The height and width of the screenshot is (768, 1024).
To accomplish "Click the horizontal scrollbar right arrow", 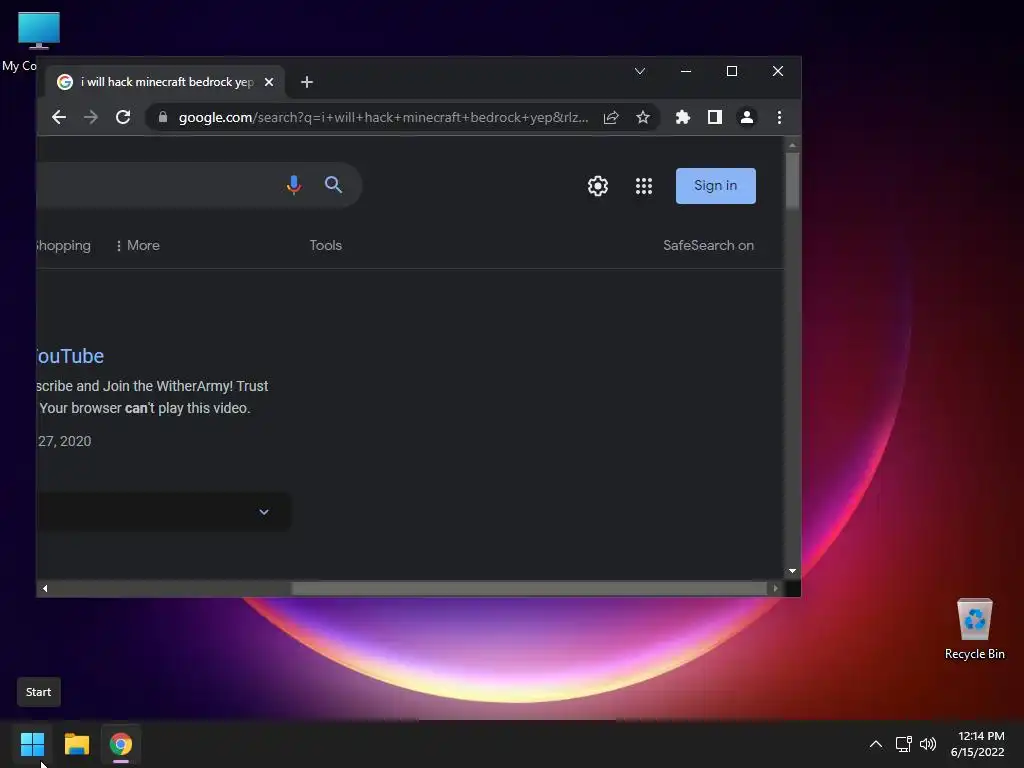I will click(775, 588).
